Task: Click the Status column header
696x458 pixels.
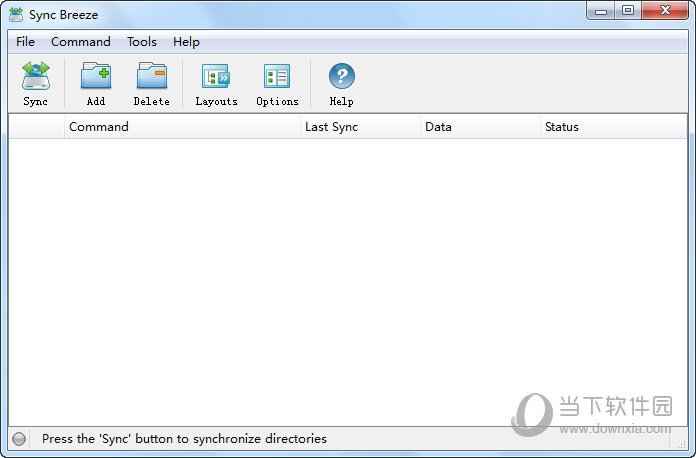Action: coord(612,127)
